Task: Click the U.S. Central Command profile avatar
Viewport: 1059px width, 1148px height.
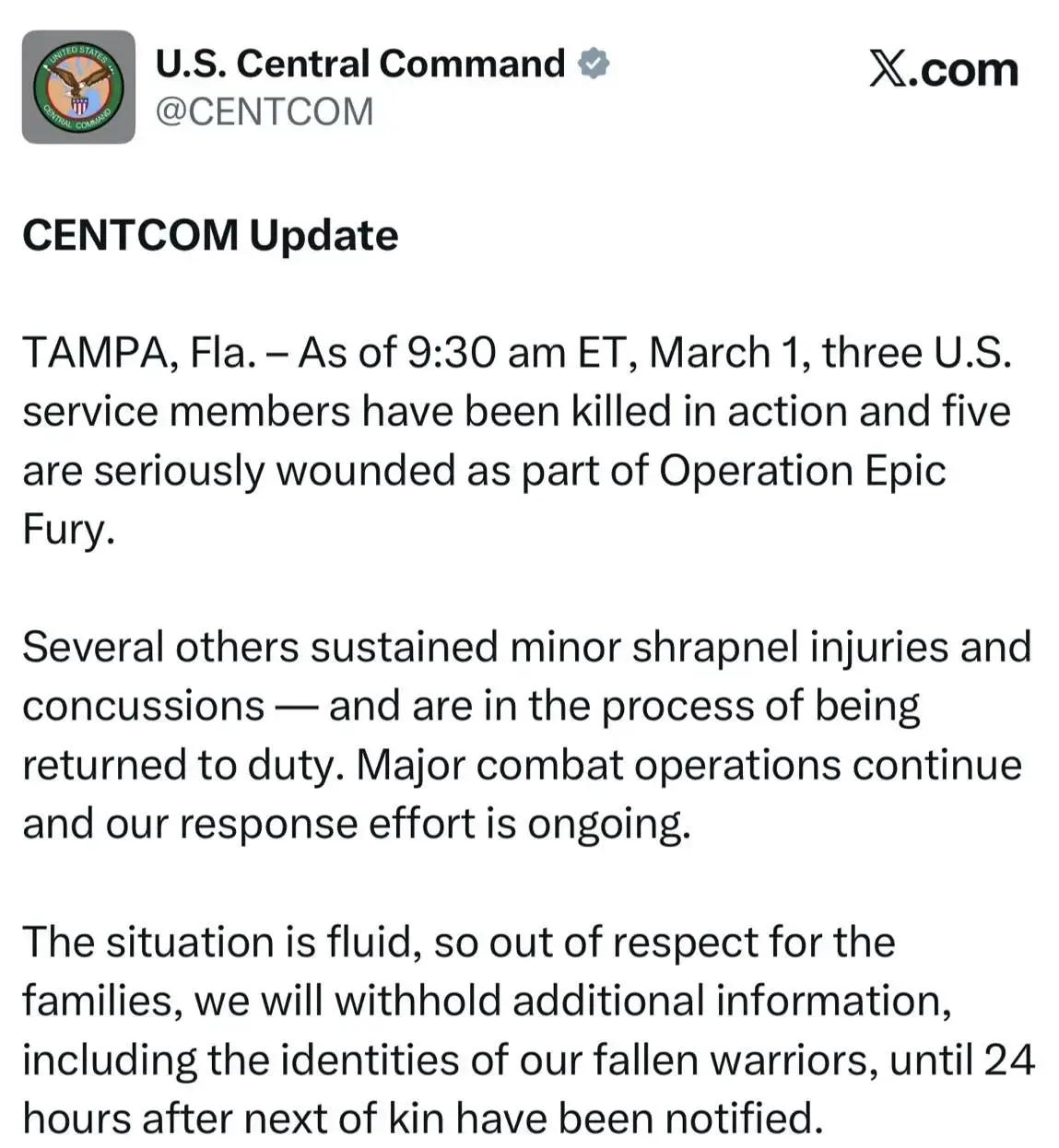Action: [78, 88]
